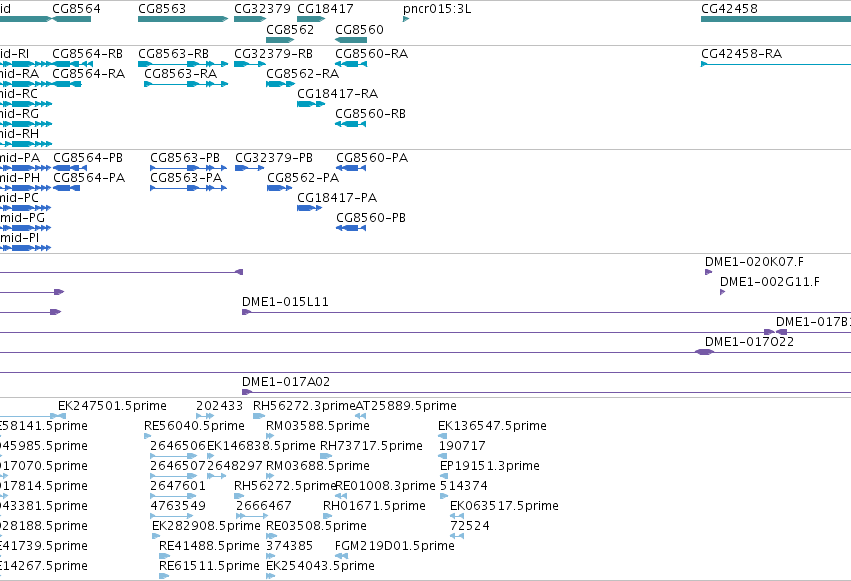Click the pncr015:3L feature
The height and width of the screenshot is (581, 851).
(x=406, y=19)
